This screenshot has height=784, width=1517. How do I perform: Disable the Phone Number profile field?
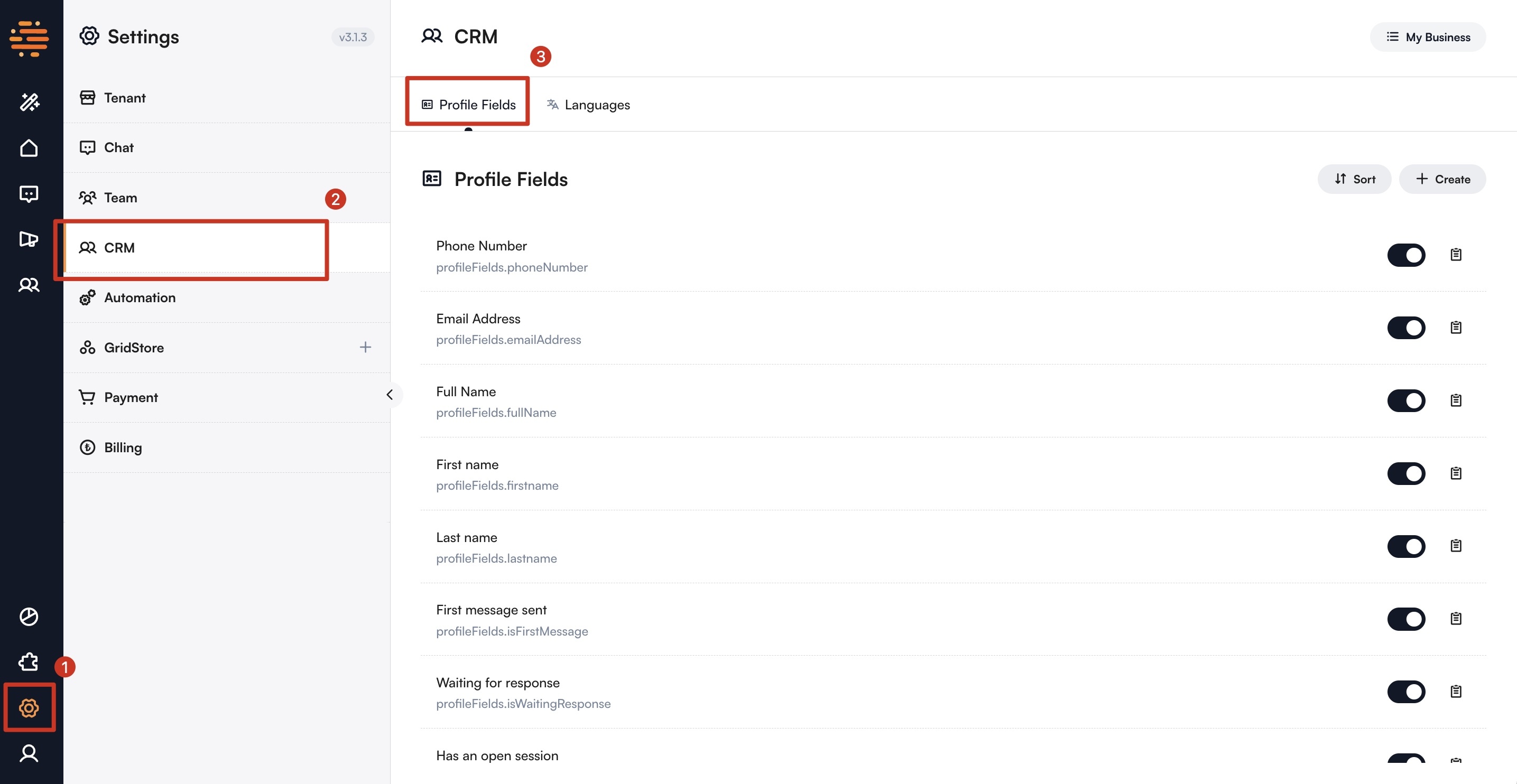pyautogui.click(x=1407, y=255)
